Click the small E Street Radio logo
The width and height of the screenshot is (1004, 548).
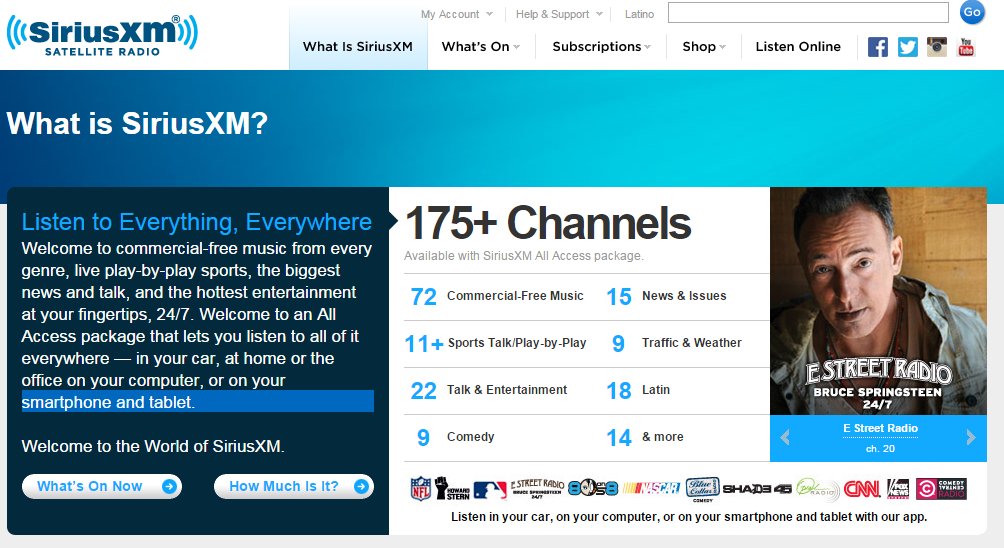(537, 488)
